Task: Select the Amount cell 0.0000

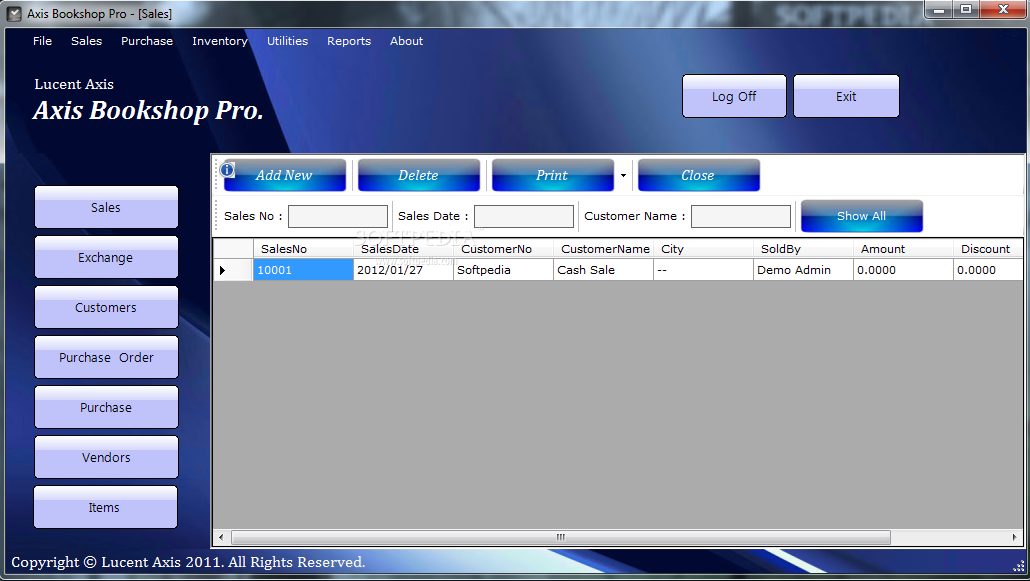Action: (903, 269)
